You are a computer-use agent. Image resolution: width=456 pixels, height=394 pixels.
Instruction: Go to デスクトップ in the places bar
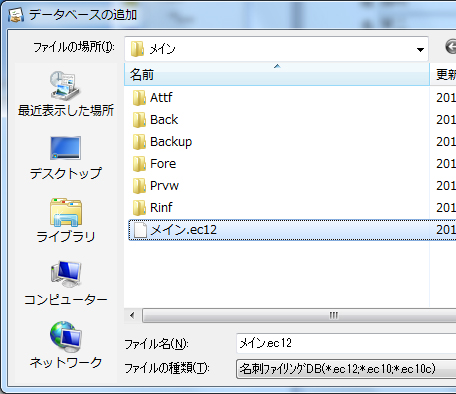pos(66,158)
